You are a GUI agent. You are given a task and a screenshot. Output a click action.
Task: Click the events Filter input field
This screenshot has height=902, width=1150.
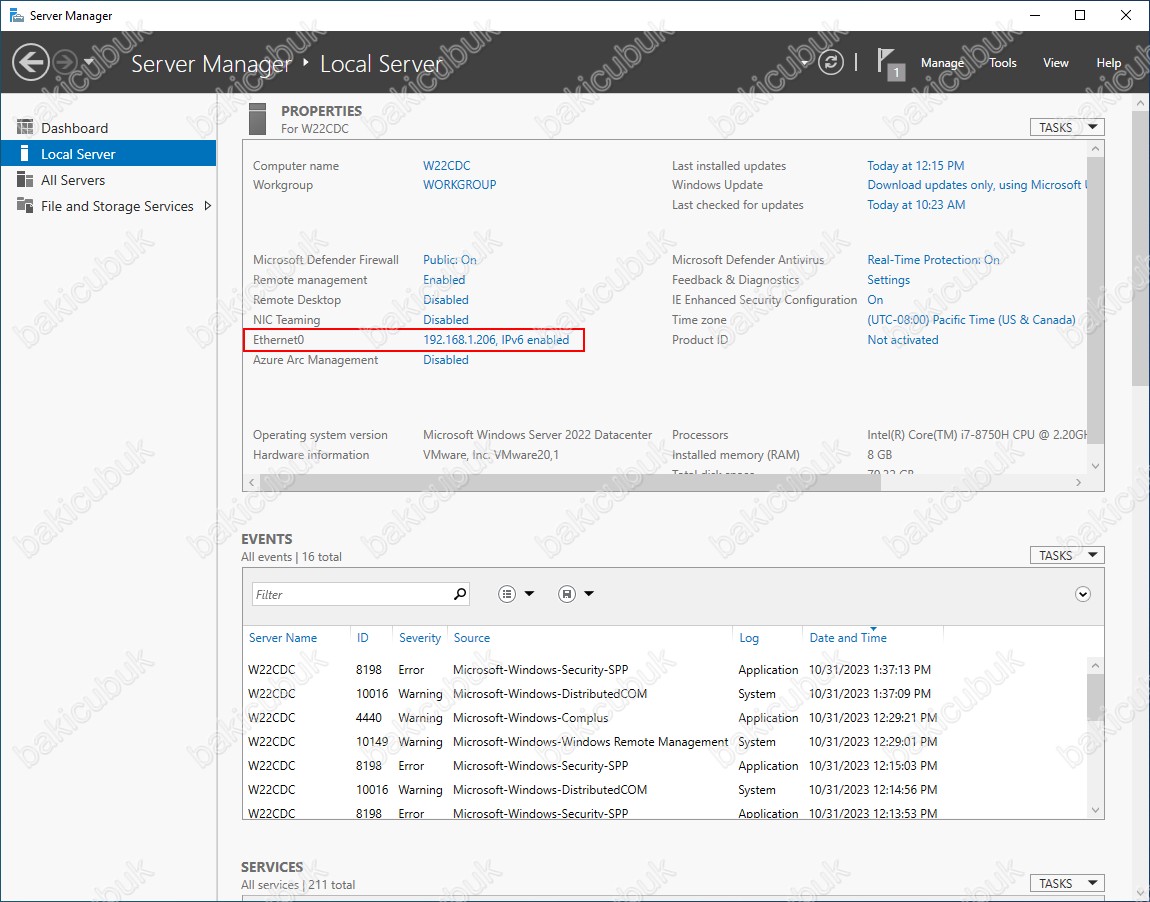pos(351,594)
